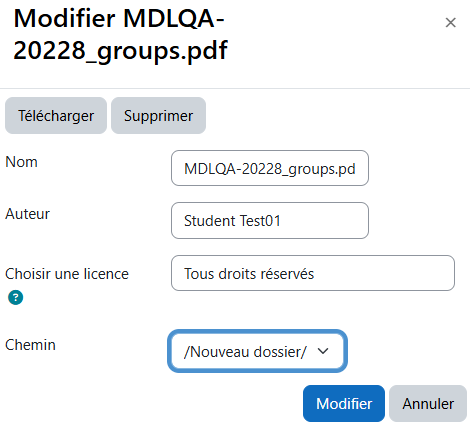The image size is (470, 438).
Task: Open the licence help question-mark icon
Action: tap(16, 297)
